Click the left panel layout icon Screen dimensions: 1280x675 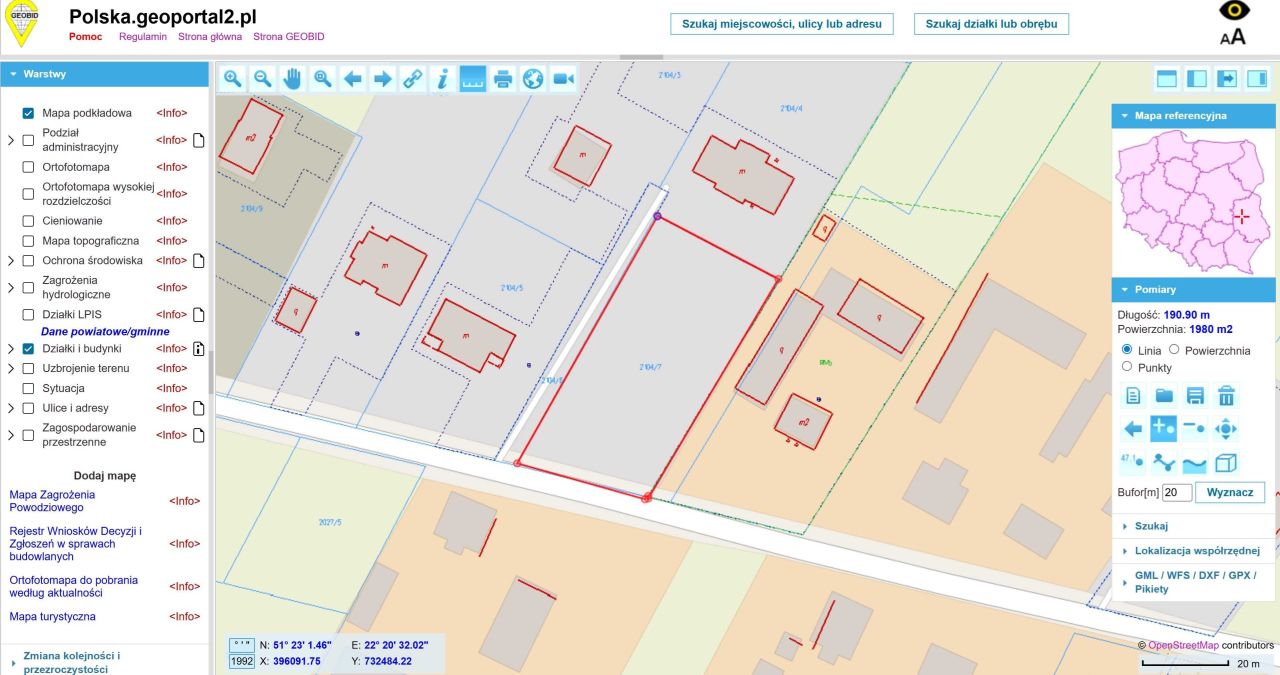(x=1196, y=79)
